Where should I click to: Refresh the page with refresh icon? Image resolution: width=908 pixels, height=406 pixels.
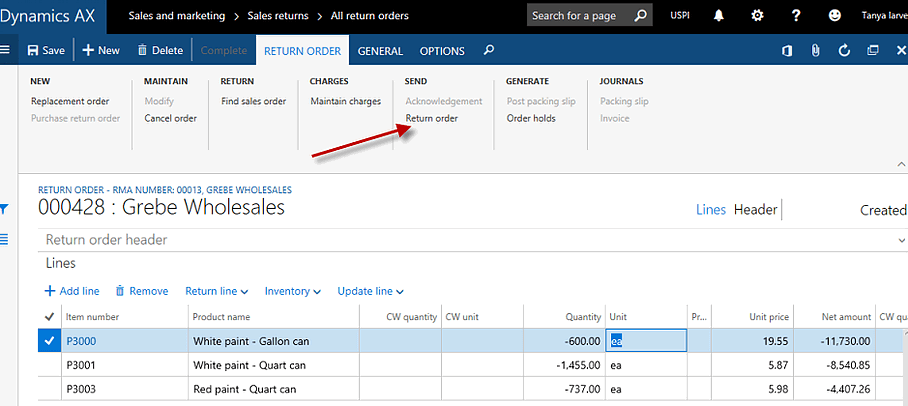click(844, 50)
